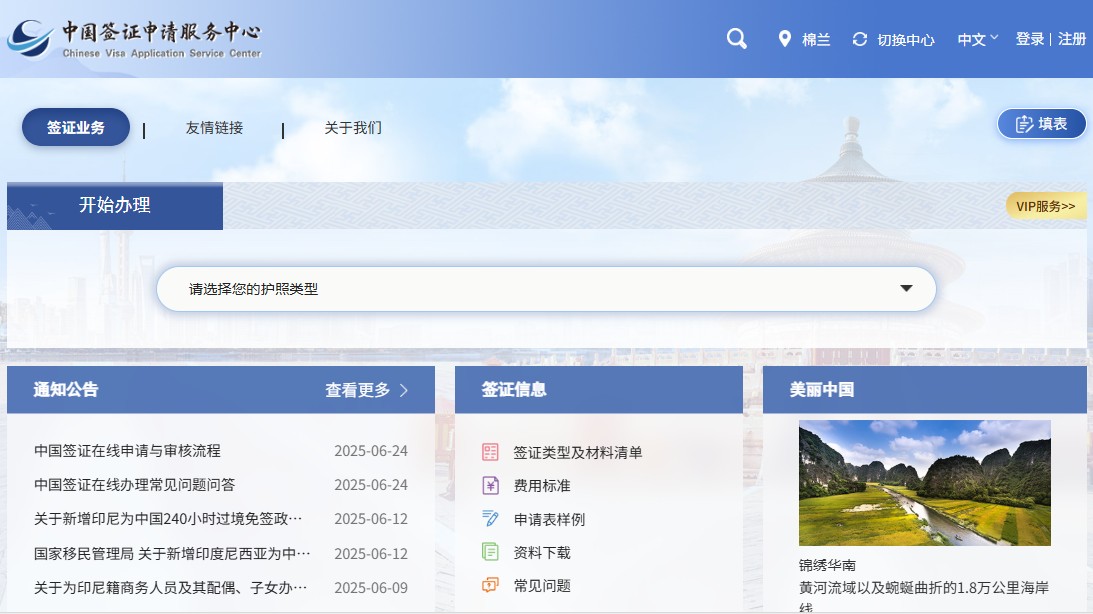Open 中国签证在线申请与审核流程 announcement
The image size is (1093, 614).
[127, 451]
